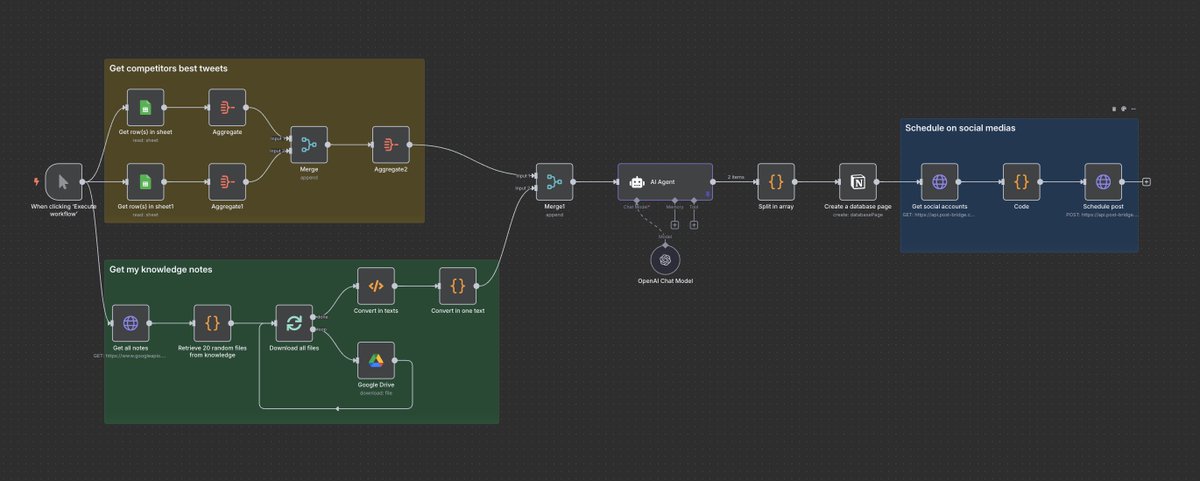Click the orange trigger lightning bolt icon
Screen dimensions: 1200x481
click(x=37, y=182)
